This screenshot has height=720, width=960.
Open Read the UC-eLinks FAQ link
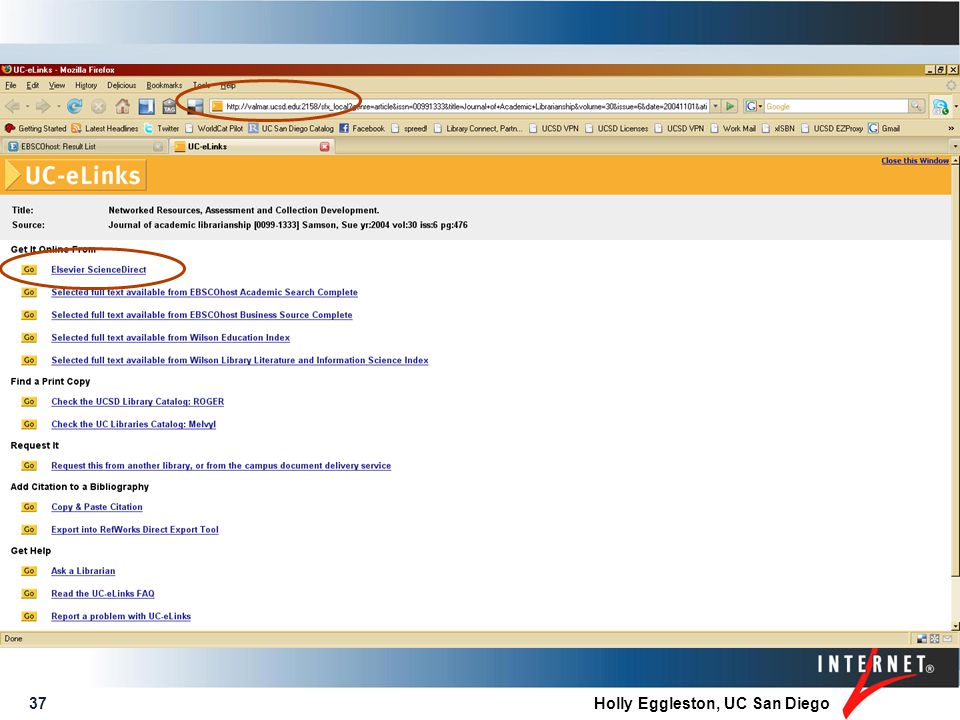click(x=103, y=593)
